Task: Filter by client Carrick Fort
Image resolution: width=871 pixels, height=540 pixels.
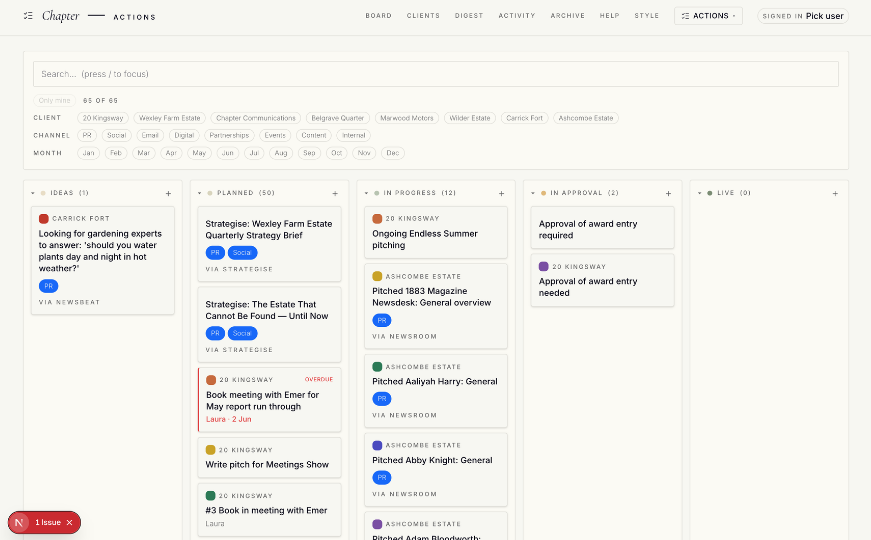Action: pyautogui.click(x=524, y=118)
